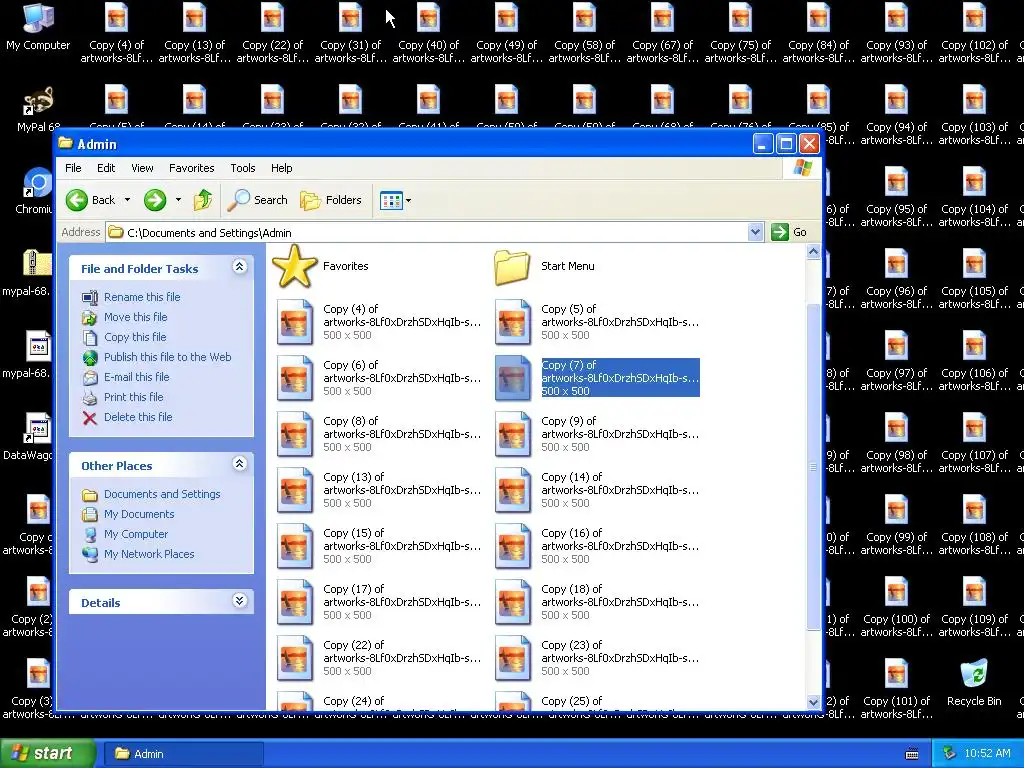Click the green Back arrow button
1024x768 pixels.
[x=76, y=200]
